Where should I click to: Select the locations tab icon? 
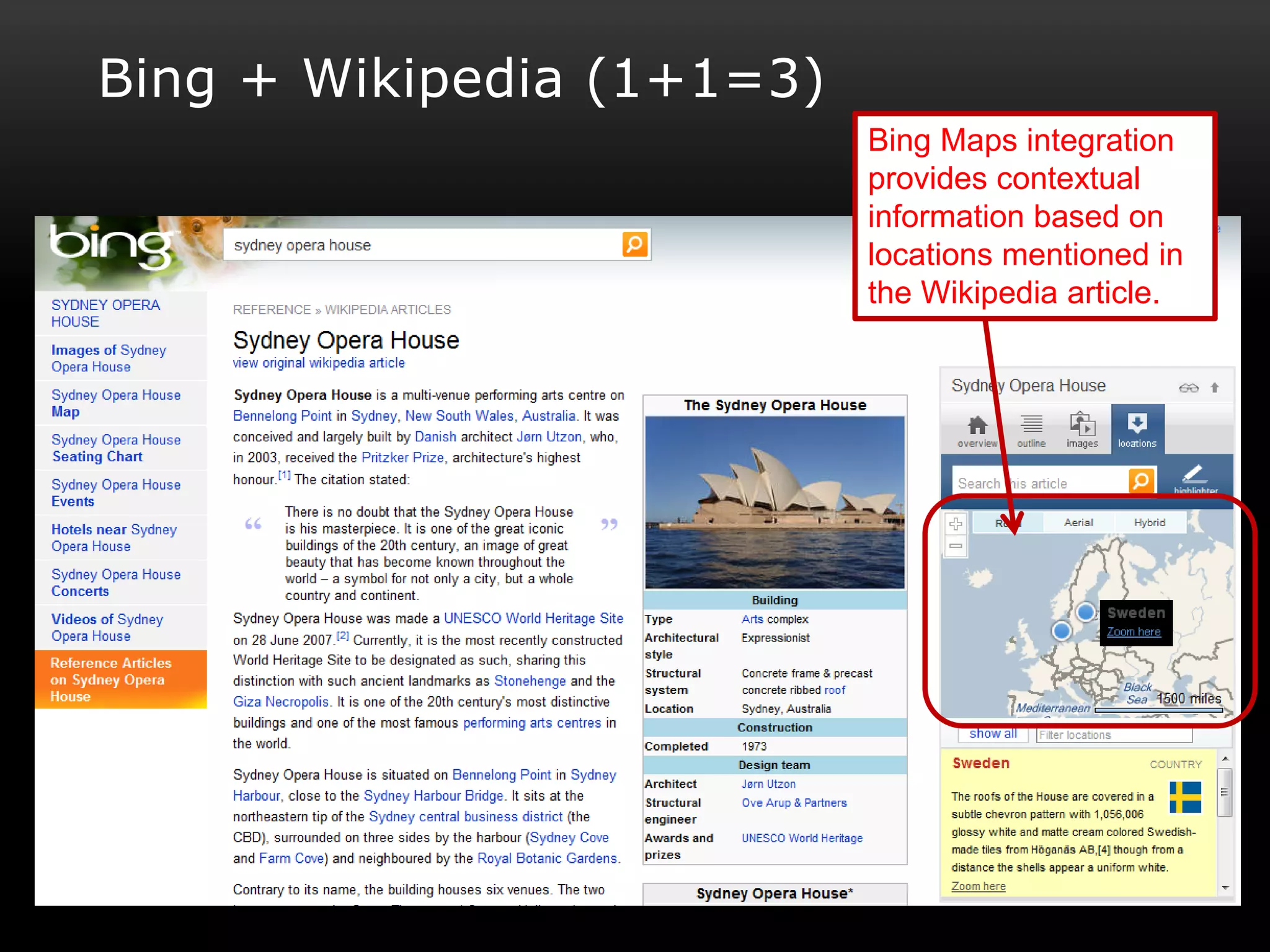[x=1137, y=429]
